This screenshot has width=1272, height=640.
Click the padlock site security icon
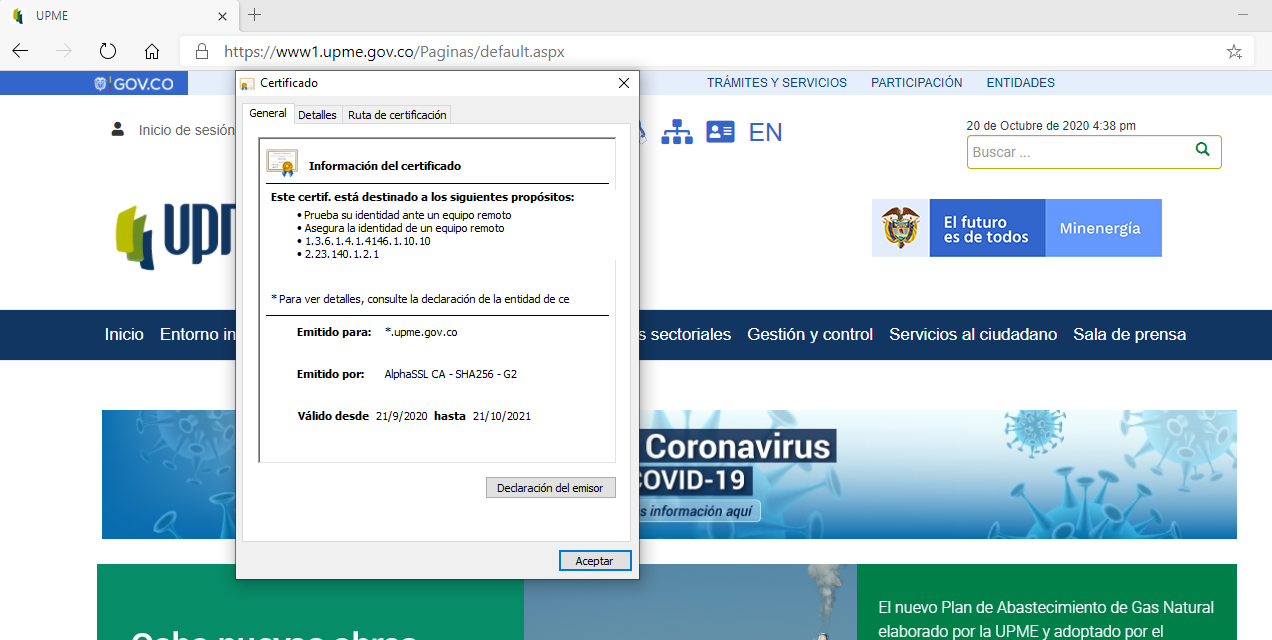[x=202, y=51]
